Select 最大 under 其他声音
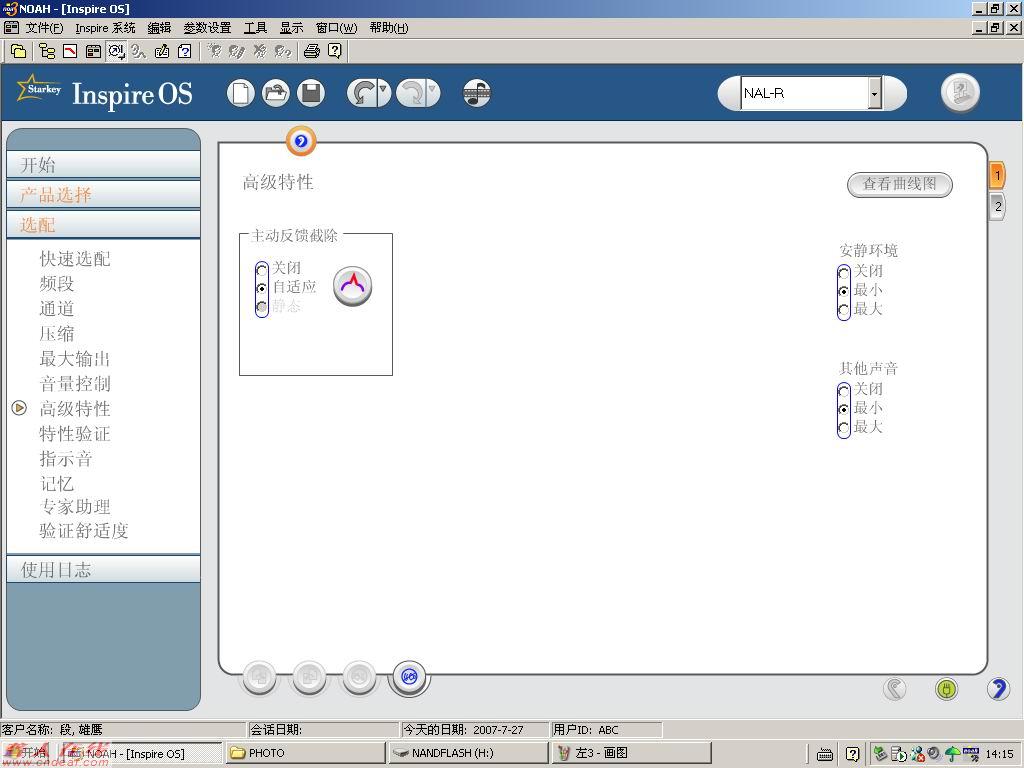This screenshot has height=768, width=1024. pos(844,428)
